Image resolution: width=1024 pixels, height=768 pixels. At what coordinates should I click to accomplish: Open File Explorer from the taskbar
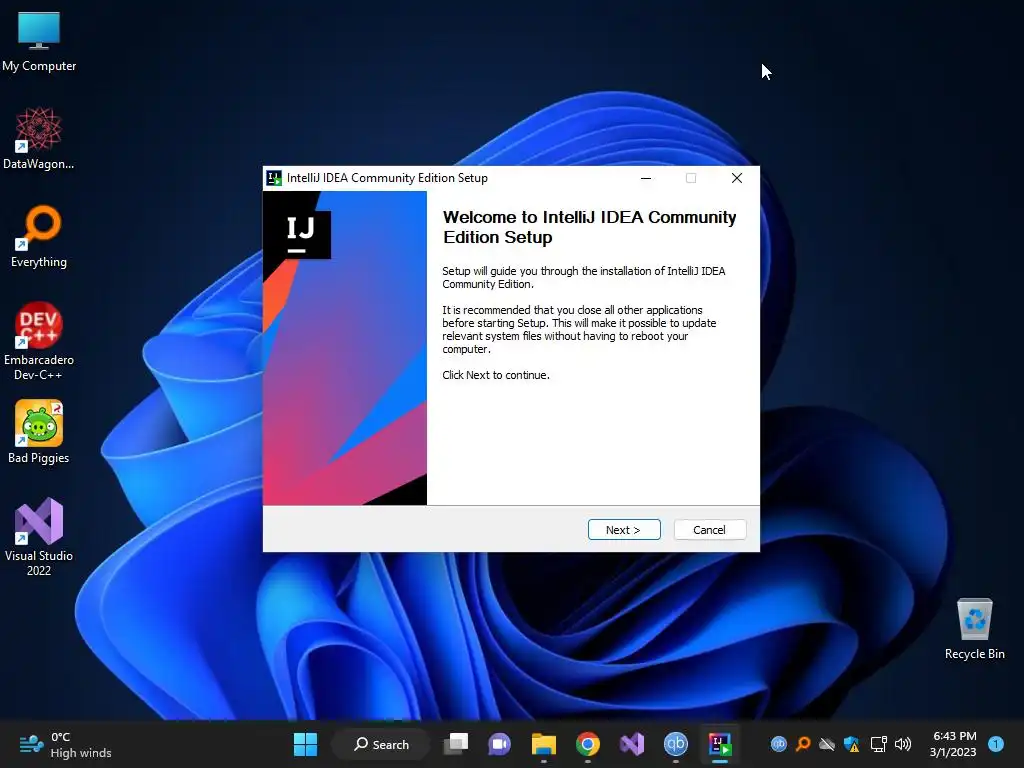pos(543,744)
